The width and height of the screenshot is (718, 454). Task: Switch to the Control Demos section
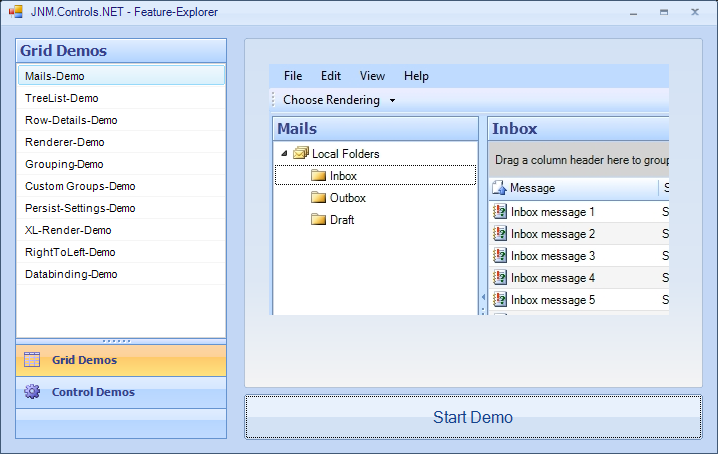coord(93,392)
